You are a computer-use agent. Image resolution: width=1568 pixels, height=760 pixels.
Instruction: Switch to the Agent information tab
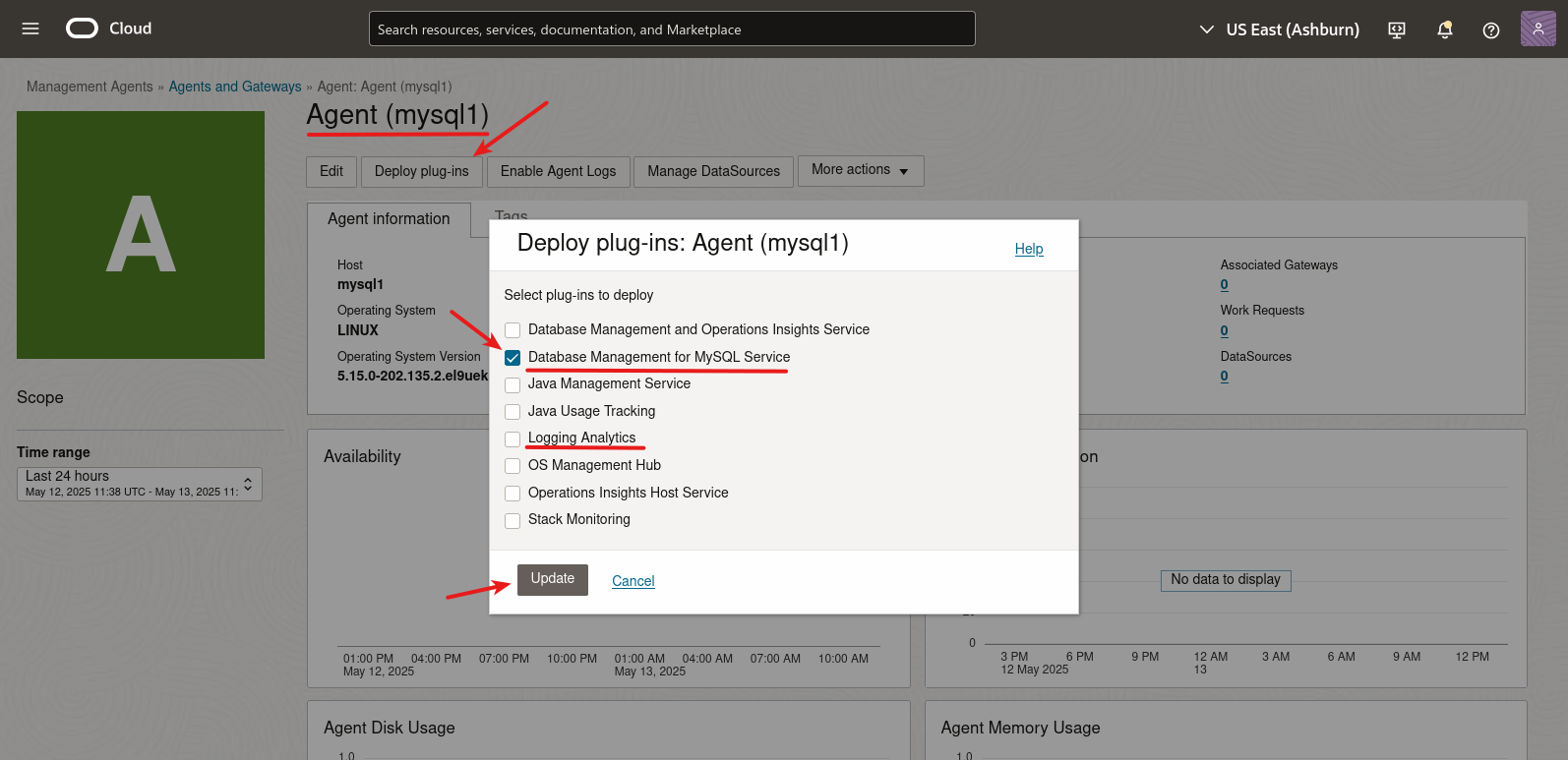point(389,219)
